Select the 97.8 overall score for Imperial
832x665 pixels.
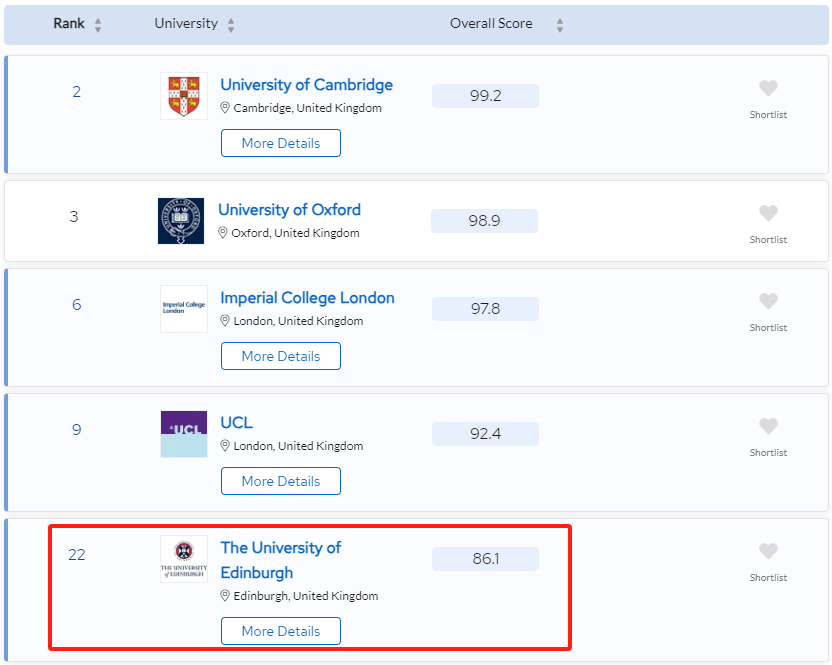pos(486,309)
